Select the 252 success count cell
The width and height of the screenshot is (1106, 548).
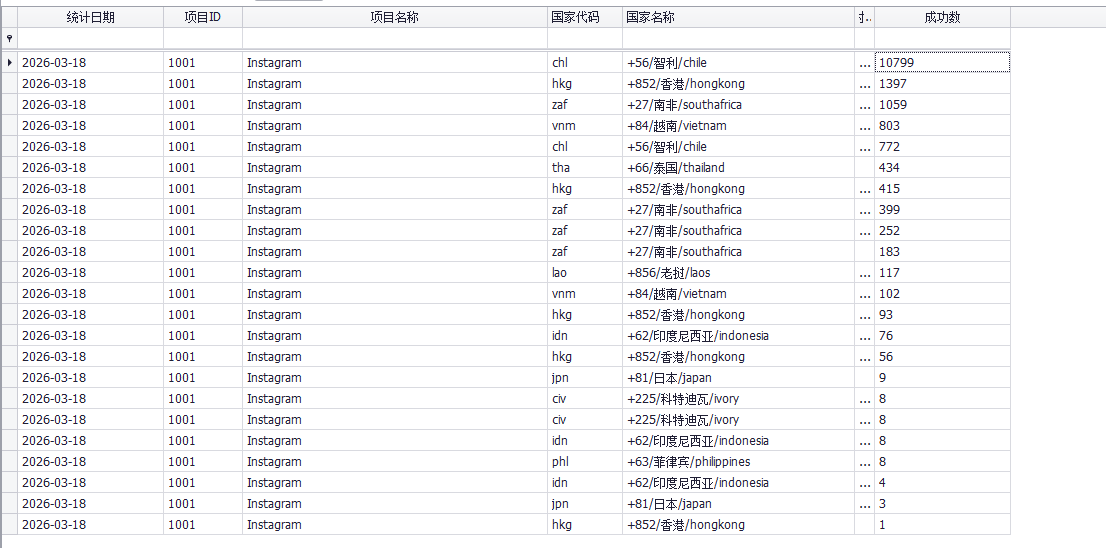click(942, 231)
